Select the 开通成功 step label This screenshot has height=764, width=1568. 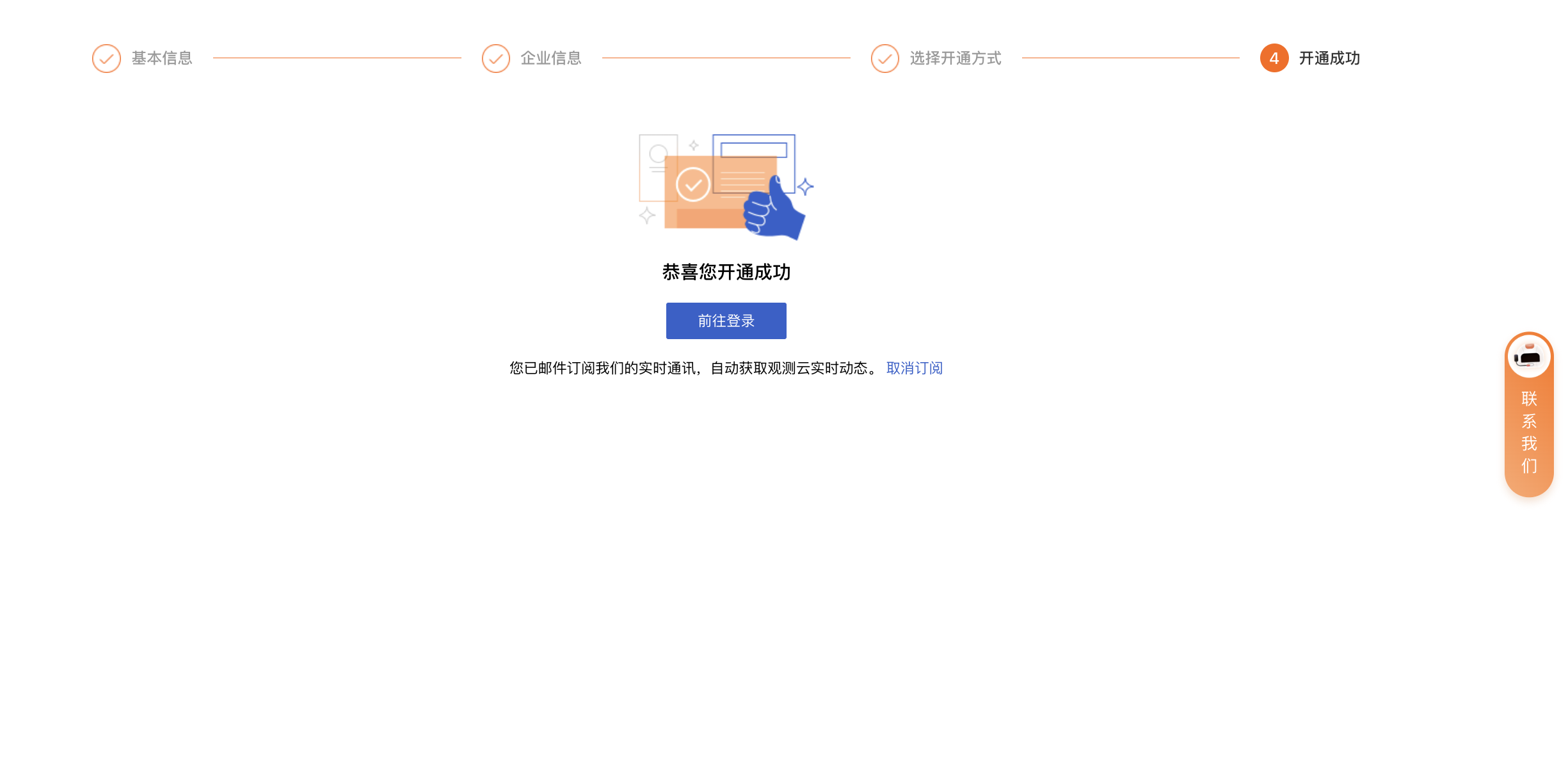[x=1329, y=58]
